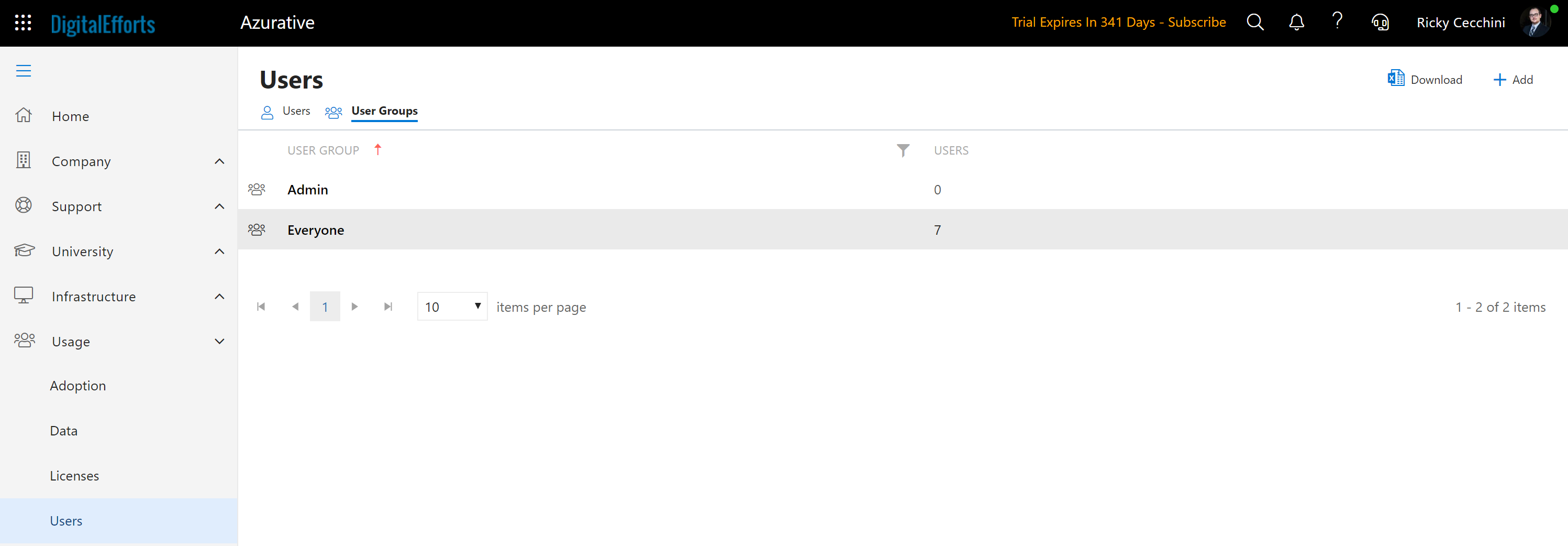Screen dimensions: 1568x546
Task: Click the Usage people icon
Action: coord(25,340)
